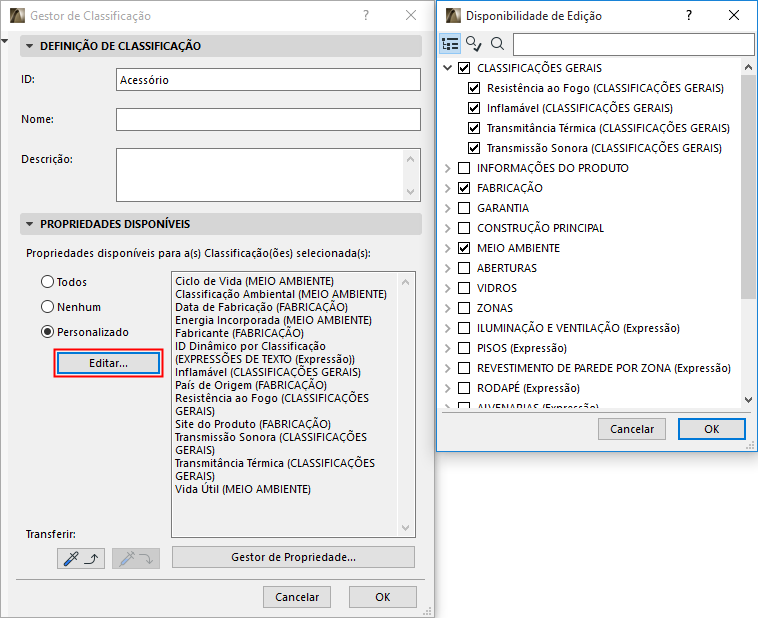This screenshot has height=618, width=758.
Task: Uncheck the CLASSIFICAÇÕES GERAIS group checkbox
Action: (464, 68)
